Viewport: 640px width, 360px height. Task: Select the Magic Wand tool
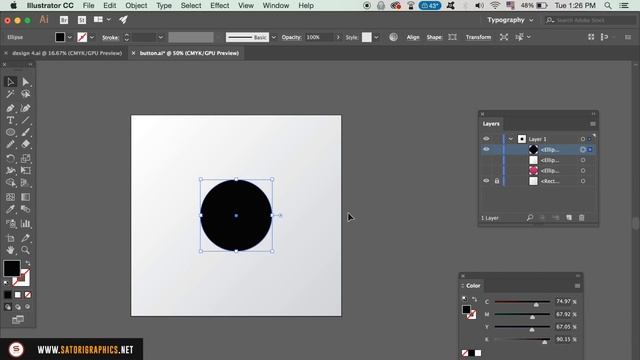tap(10, 94)
